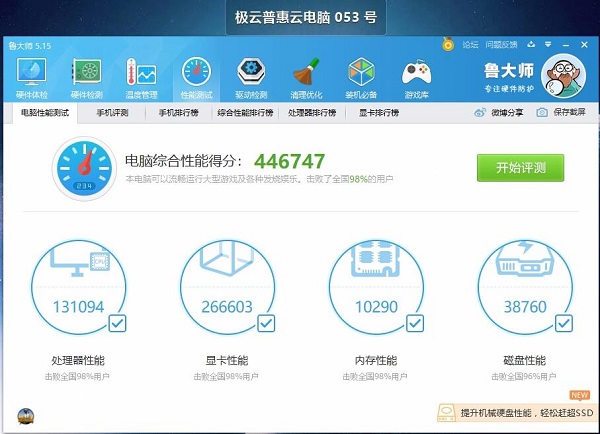Close the 鲁大师 window
The height and width of the screenshot is (434, 600).
(x=584, y=45)
